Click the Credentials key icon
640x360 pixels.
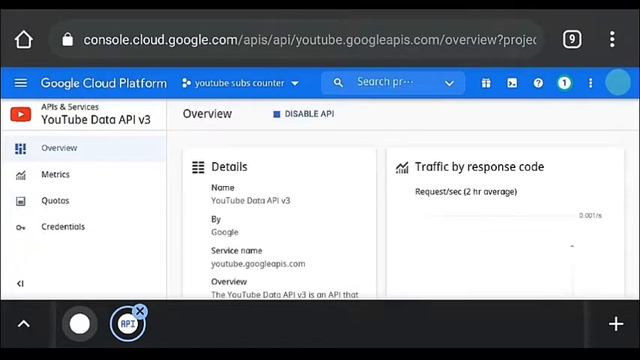(21, 227)
